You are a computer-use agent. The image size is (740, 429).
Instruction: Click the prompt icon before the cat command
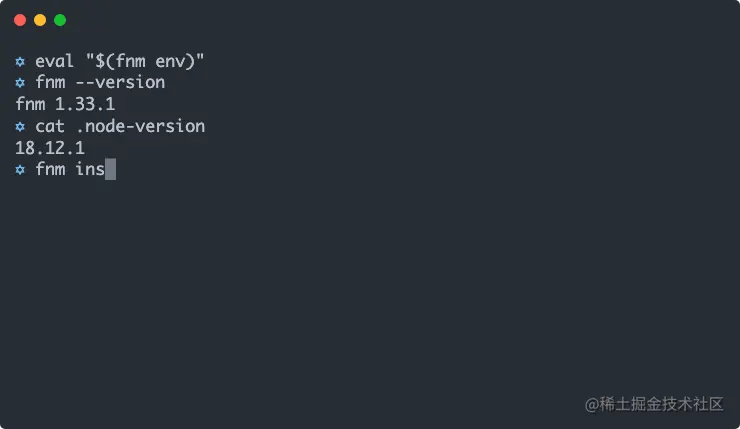click(x=20, y=127)
